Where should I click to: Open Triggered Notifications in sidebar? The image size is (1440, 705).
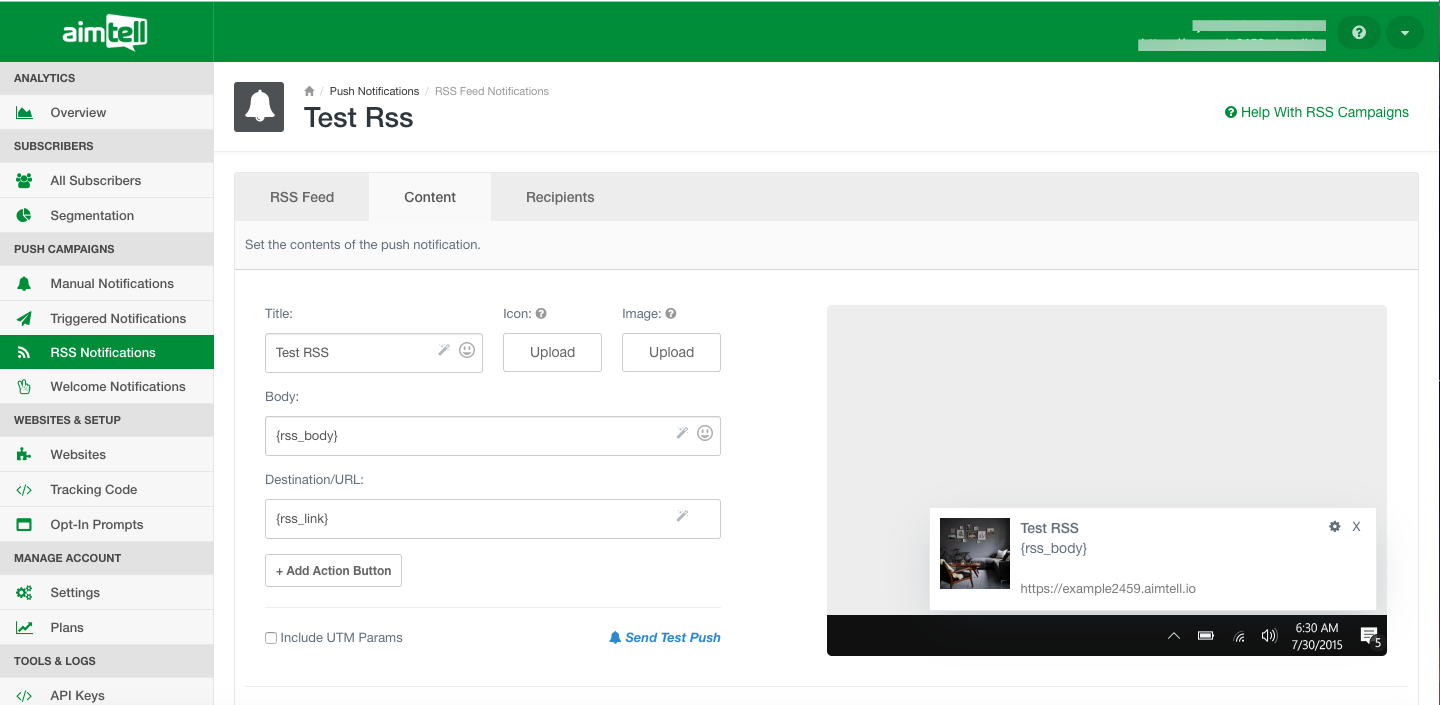118,318
